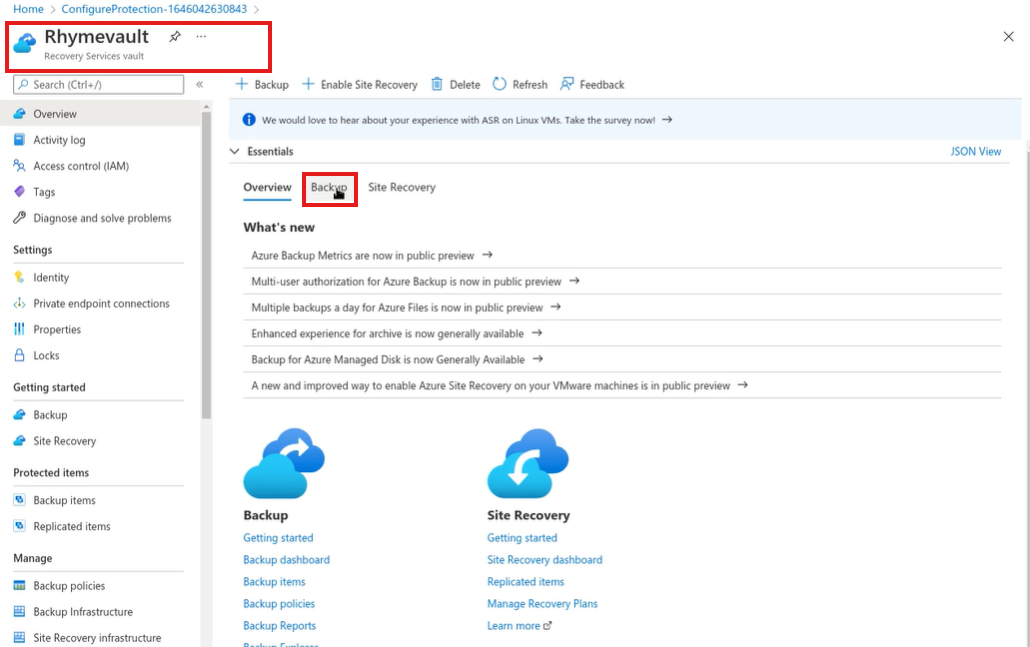
Task: Click the Refresh icon
Action: click(x=499, y=84)
